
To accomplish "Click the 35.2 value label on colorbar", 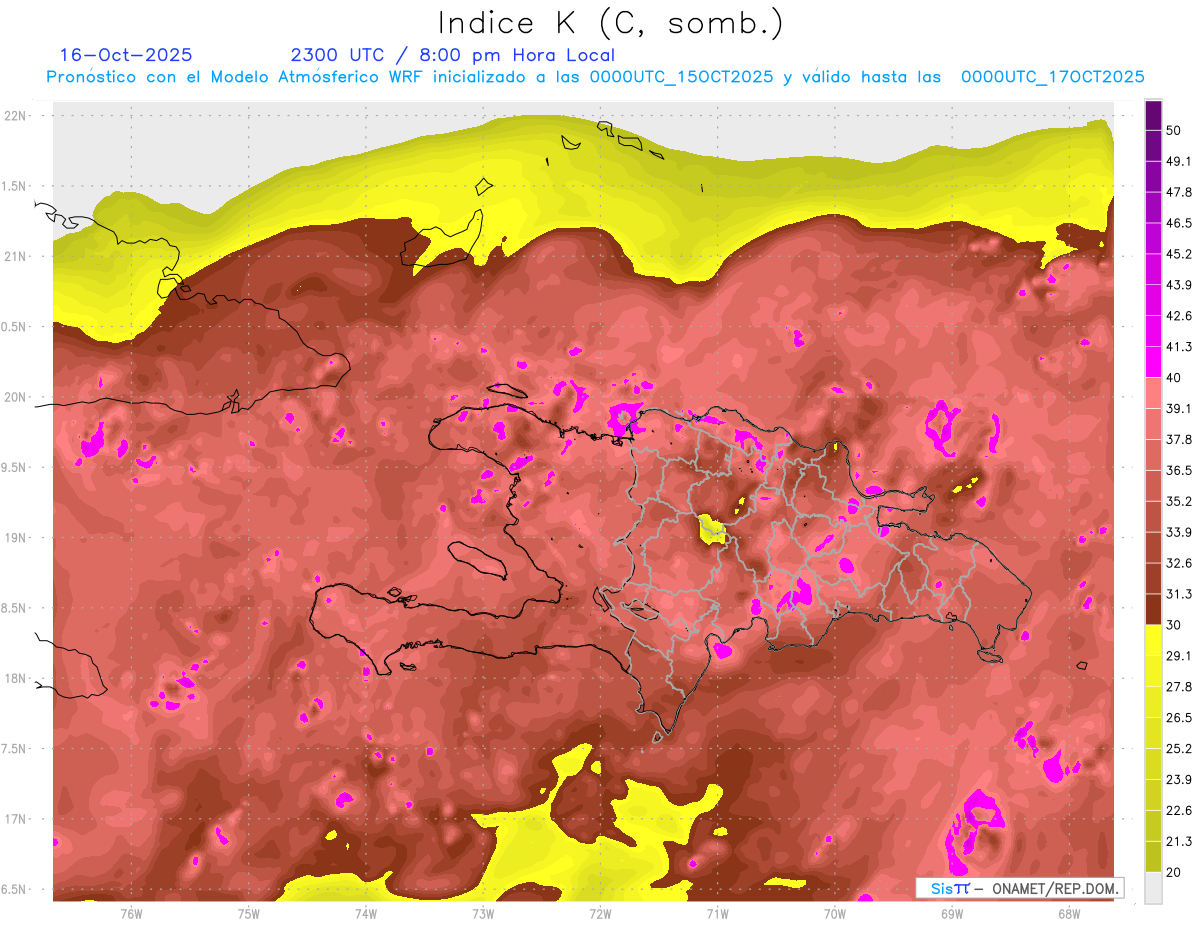I will click(1179, 501).
